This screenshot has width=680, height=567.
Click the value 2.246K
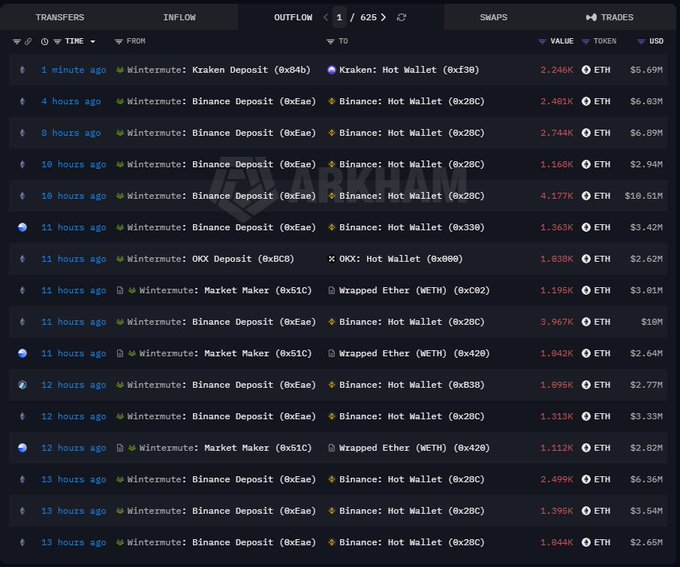point(556,70)
